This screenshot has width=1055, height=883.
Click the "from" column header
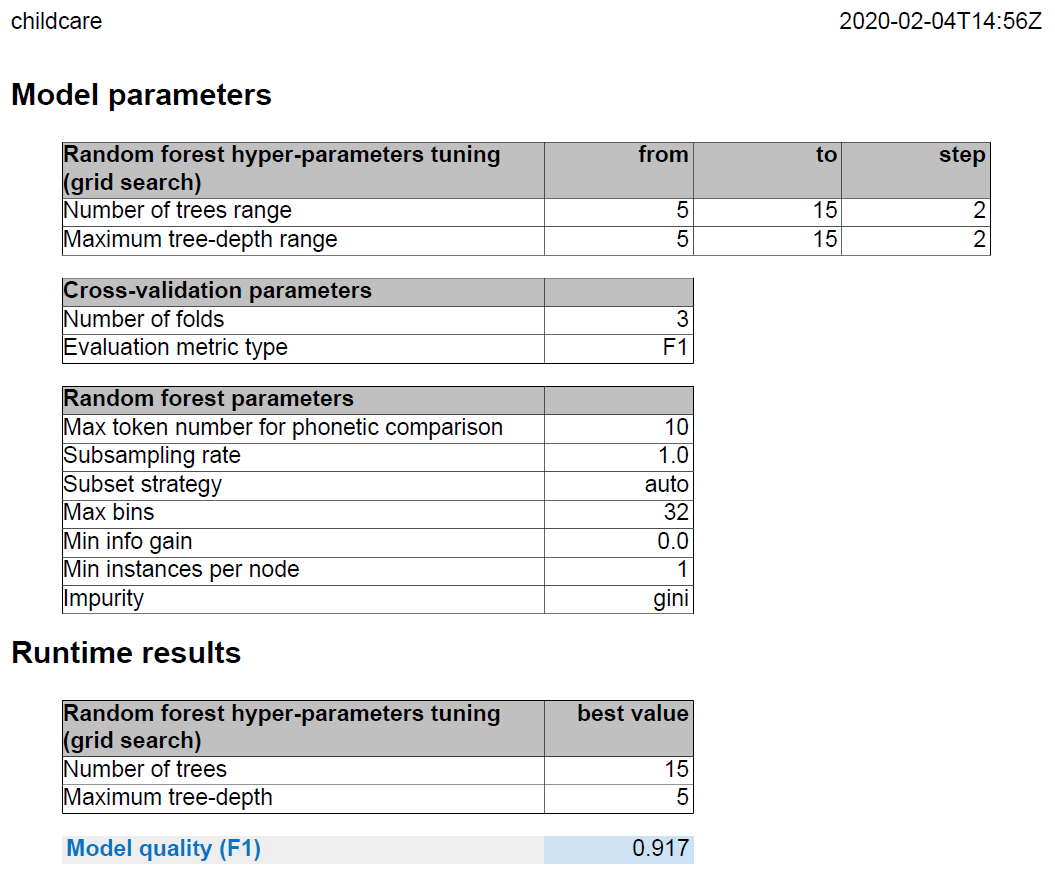(663, 155)
